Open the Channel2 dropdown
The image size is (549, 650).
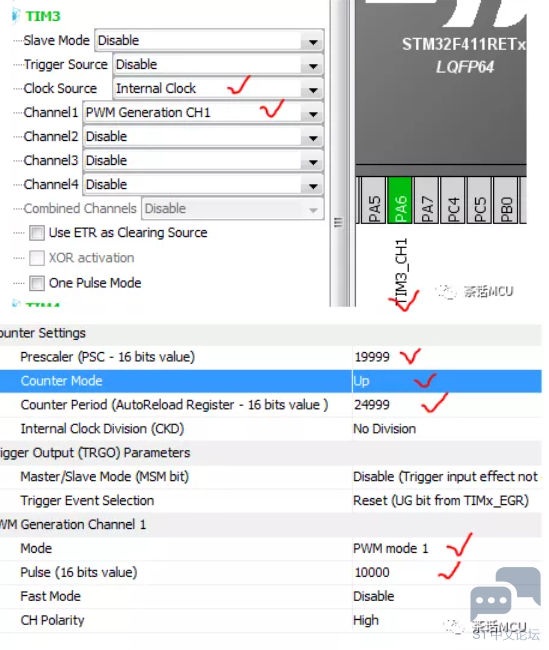click(203, 137)
